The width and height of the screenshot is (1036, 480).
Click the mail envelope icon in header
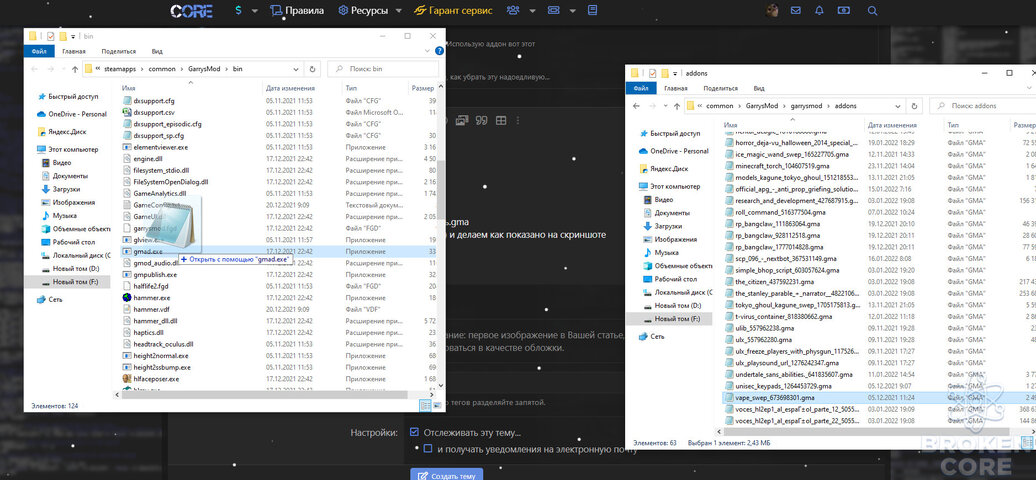[796, 11]
